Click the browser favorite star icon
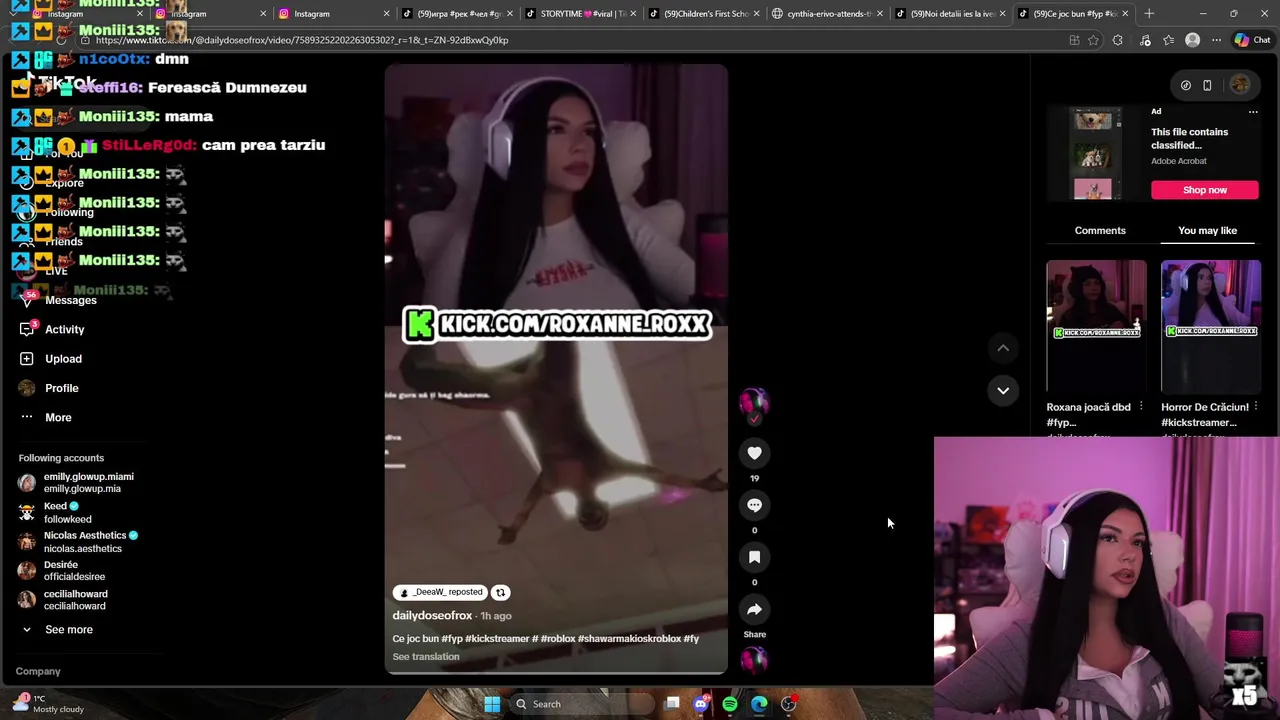 coord(1093,40)
